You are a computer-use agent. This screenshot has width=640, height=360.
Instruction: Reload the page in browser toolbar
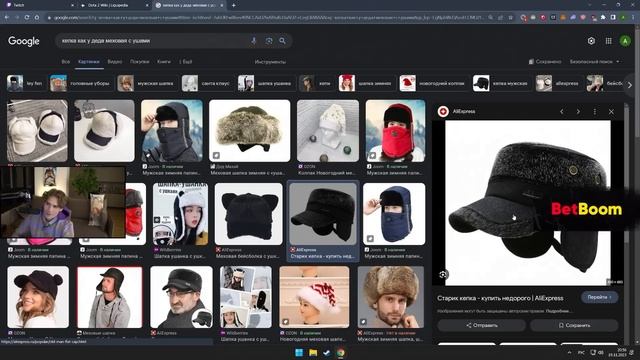pyautogui.click(x=27, y=17)
